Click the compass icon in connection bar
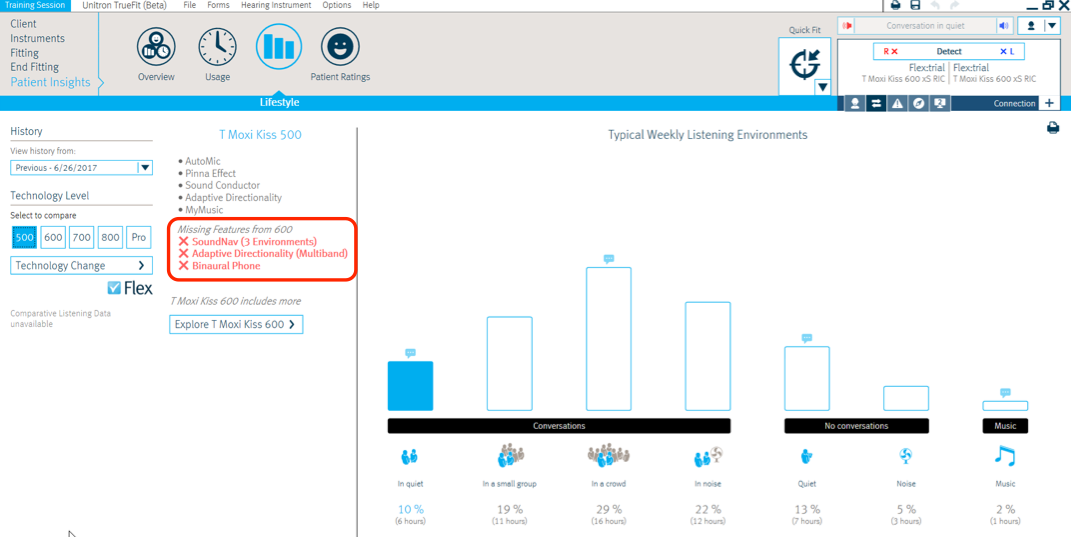 point(919,103)
